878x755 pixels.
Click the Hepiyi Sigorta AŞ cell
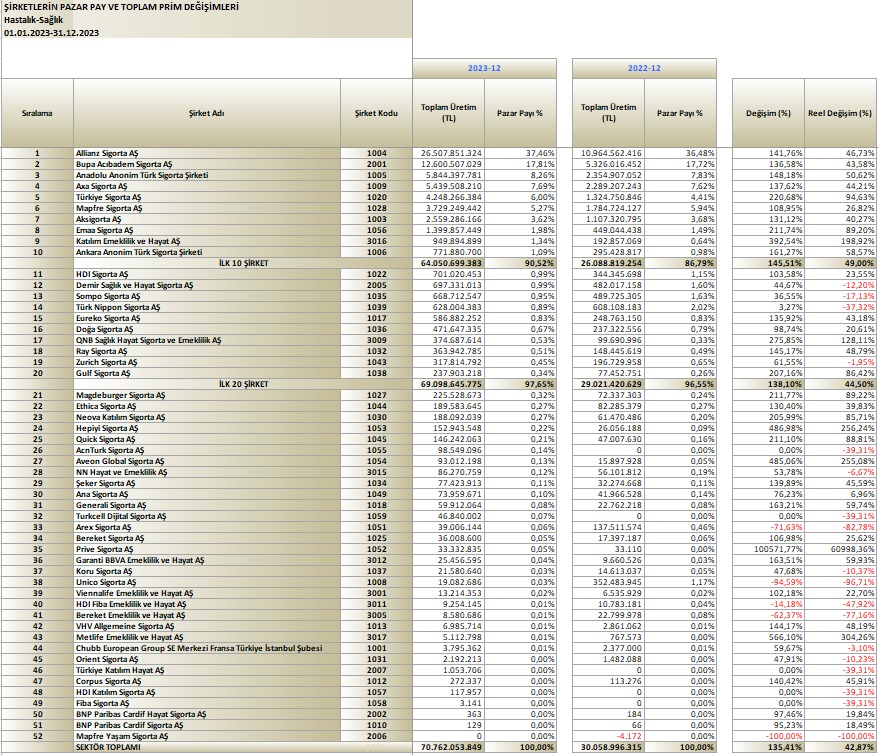(x=207, y=428)
